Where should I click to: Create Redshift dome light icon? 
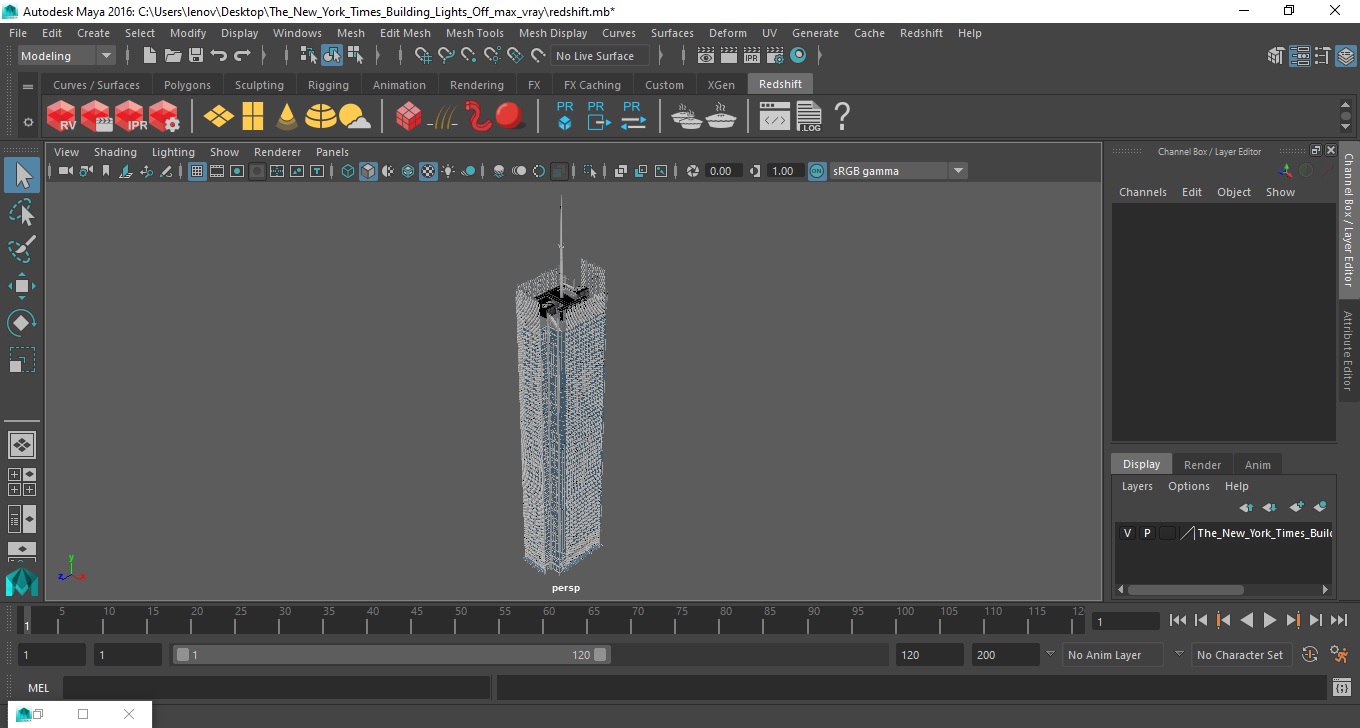coord(320,117)
